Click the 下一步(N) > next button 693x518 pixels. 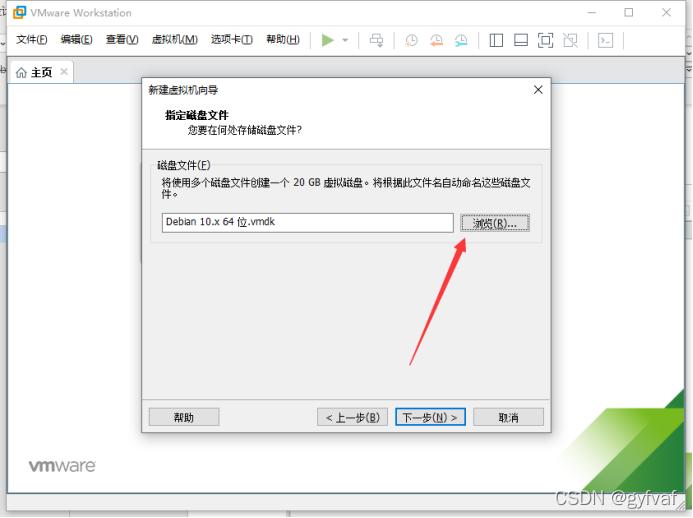[x=430, y=417]
